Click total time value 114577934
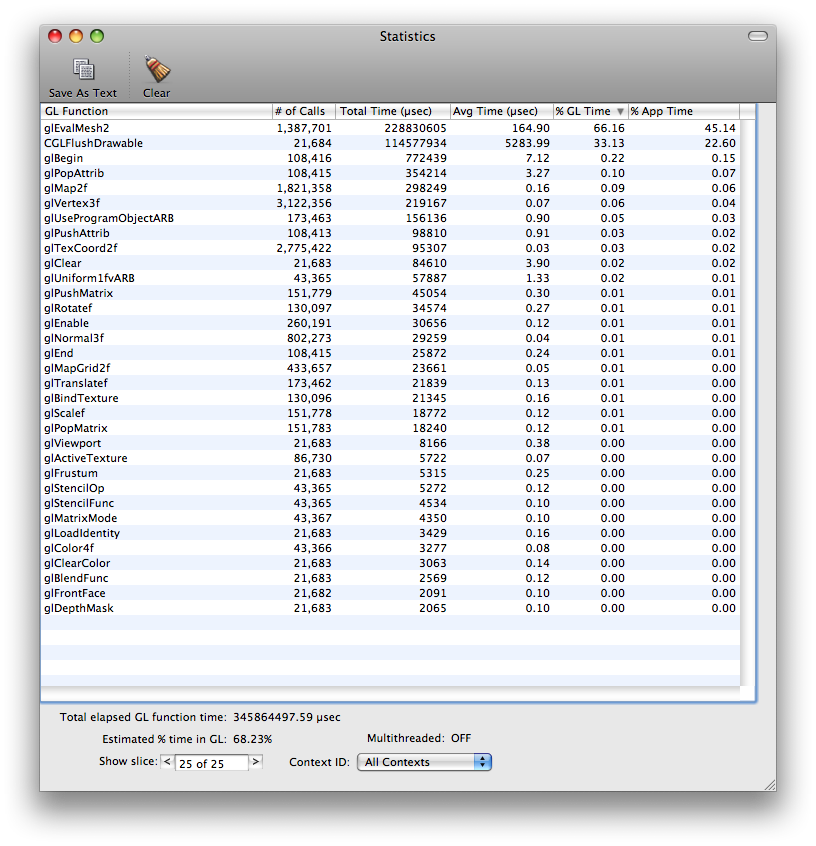This screenshot has width=816, height=846. point(416,144)
